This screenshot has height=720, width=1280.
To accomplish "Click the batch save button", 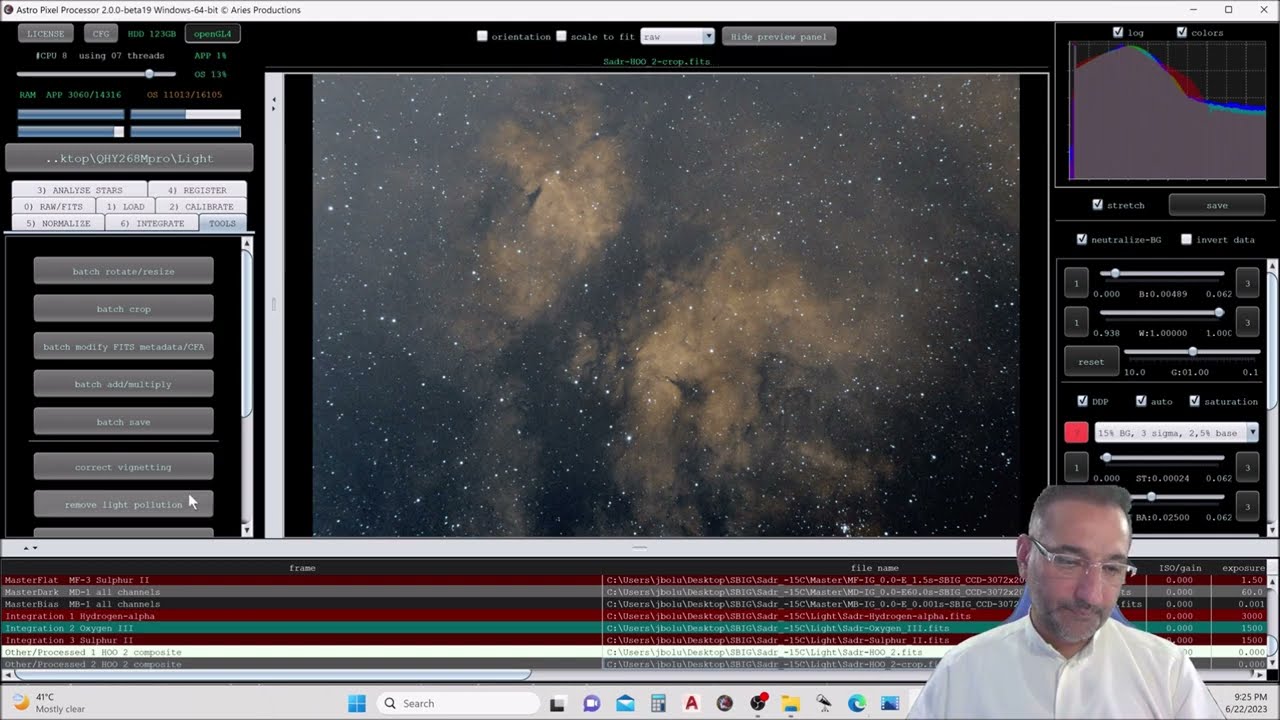I will coord(124,422).
